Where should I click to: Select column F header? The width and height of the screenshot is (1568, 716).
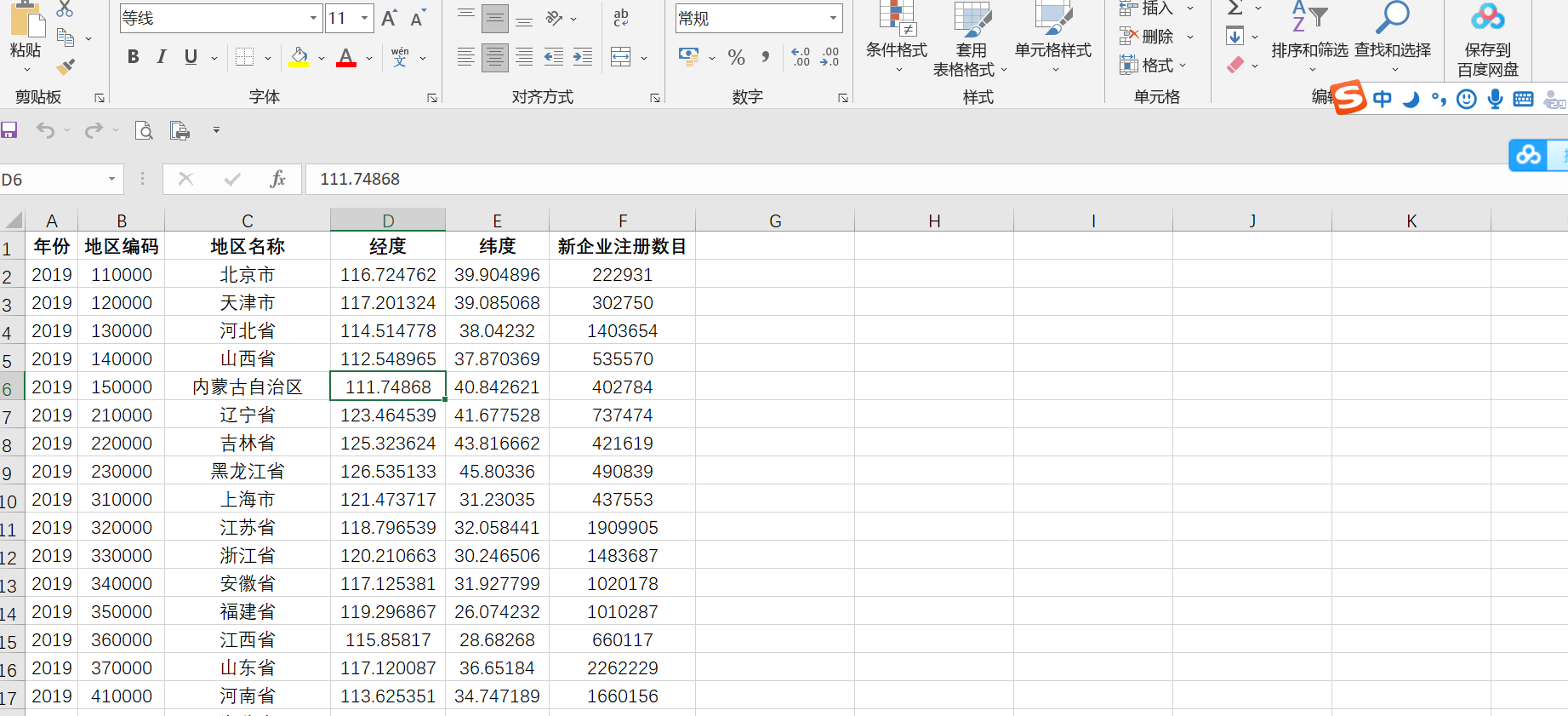point(623,221)
